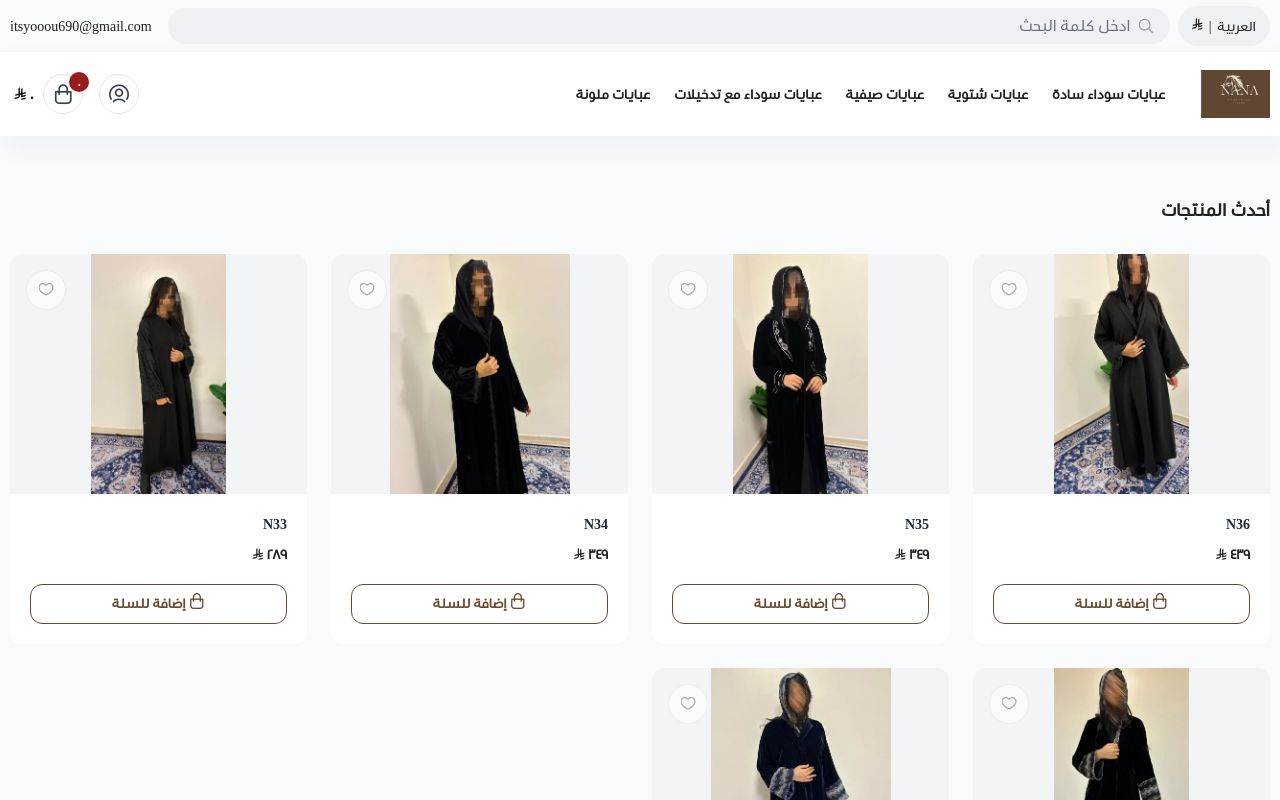Toggle wishlist heart on N34 product
1280x800 pixels.
(x=367, y=290)
